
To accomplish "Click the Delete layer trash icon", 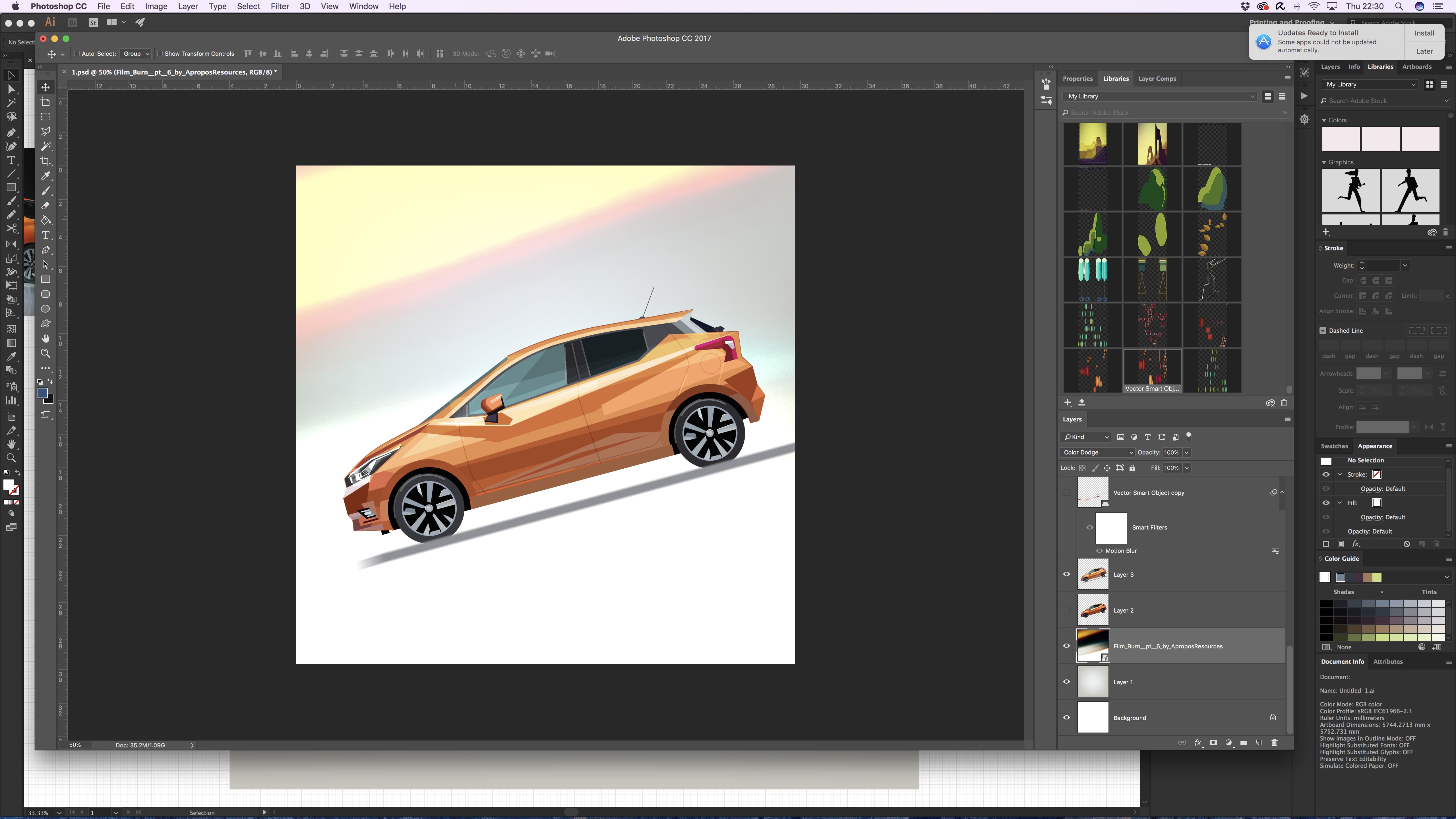I will (1274, 743).
